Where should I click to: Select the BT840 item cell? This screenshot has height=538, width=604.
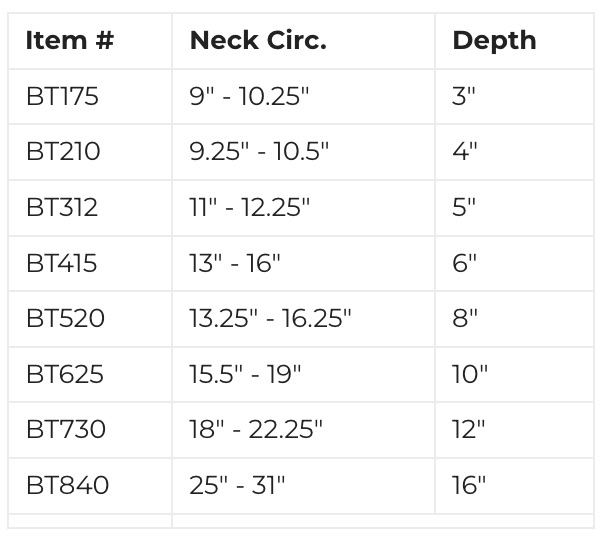pos(67,486)
